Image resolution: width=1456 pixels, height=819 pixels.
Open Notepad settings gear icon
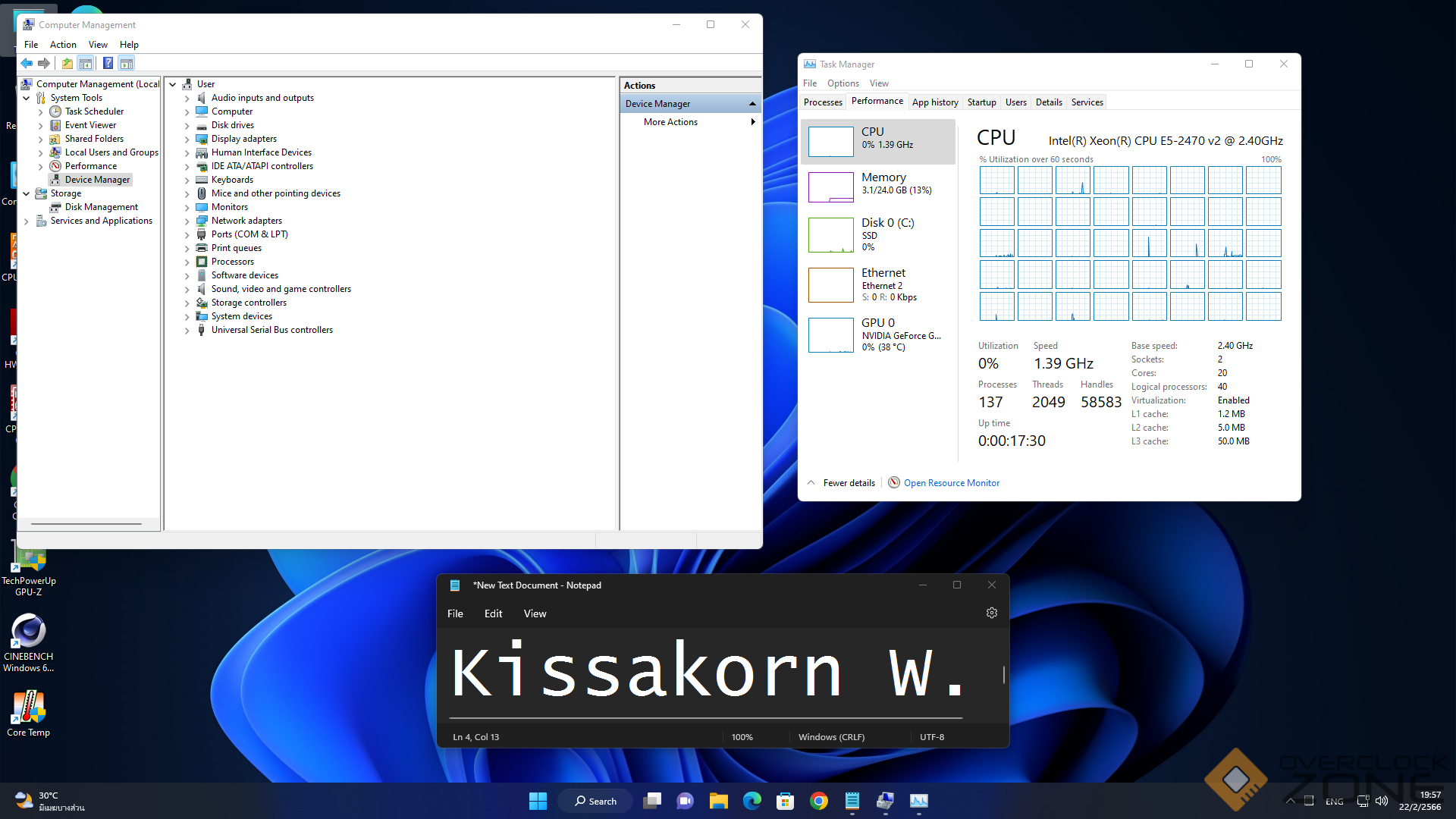991,613
